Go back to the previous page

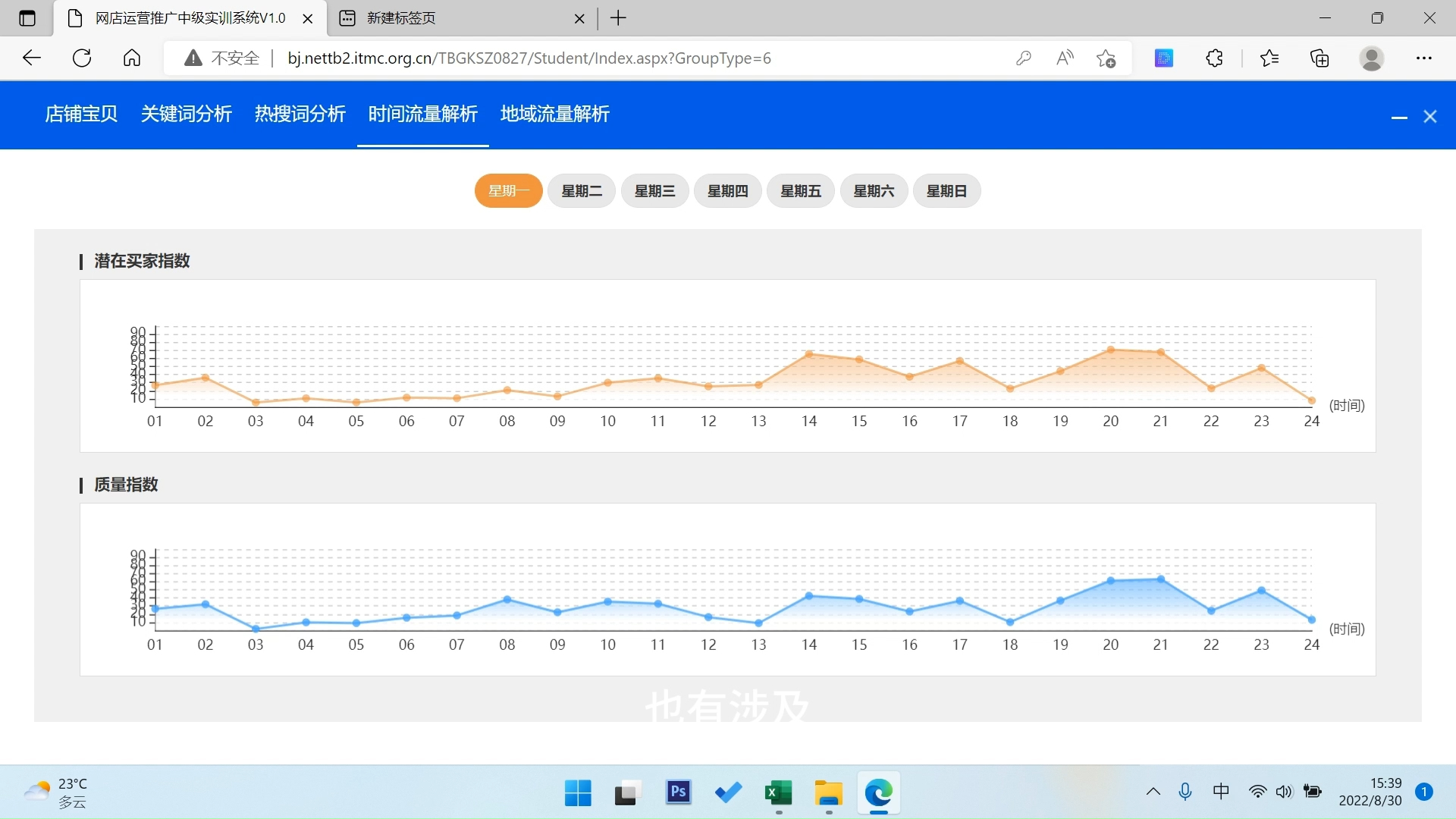point(32,58)
